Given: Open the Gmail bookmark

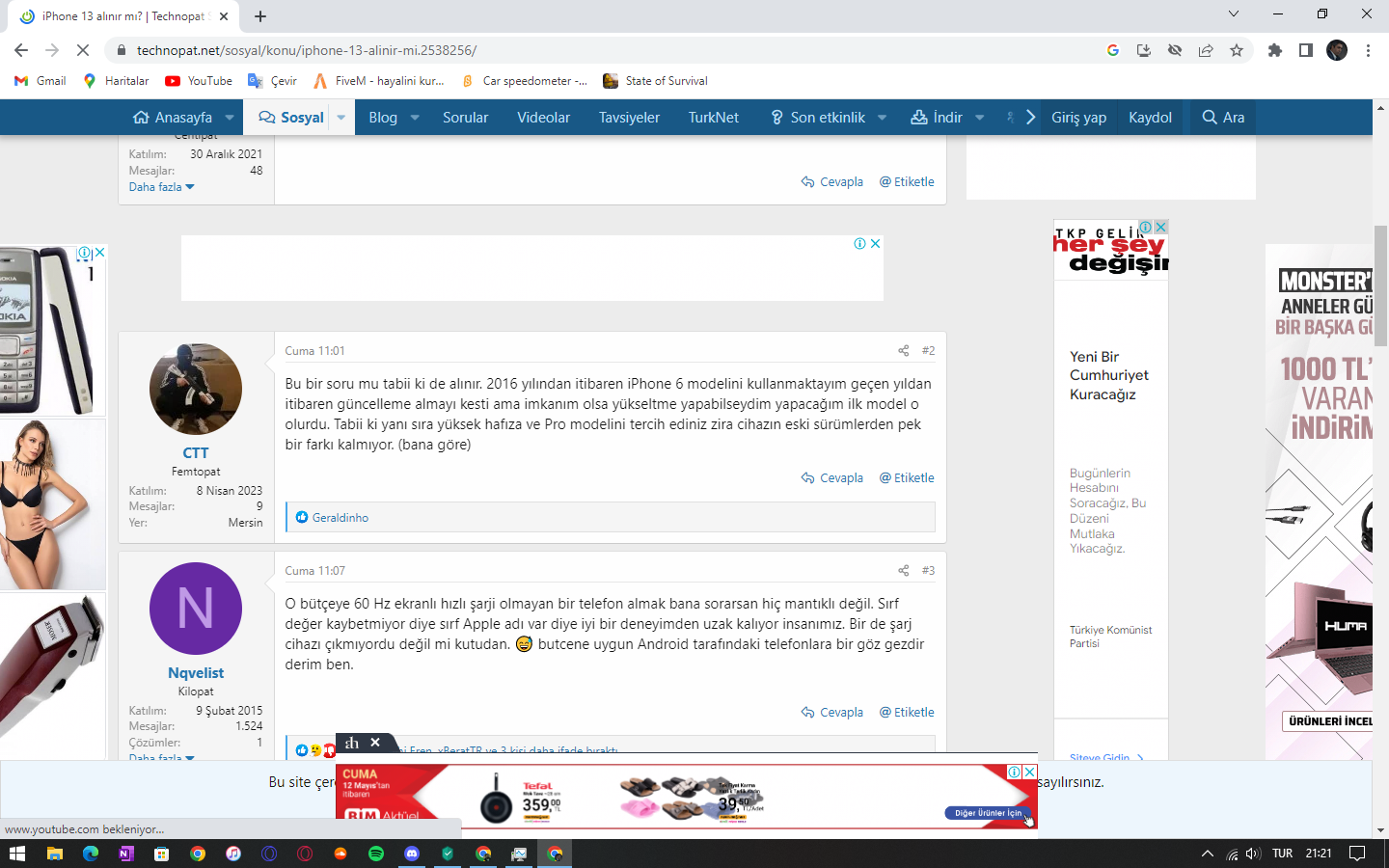Looking at the screenshot, I should pyautogui.click(x=41, y=81).
